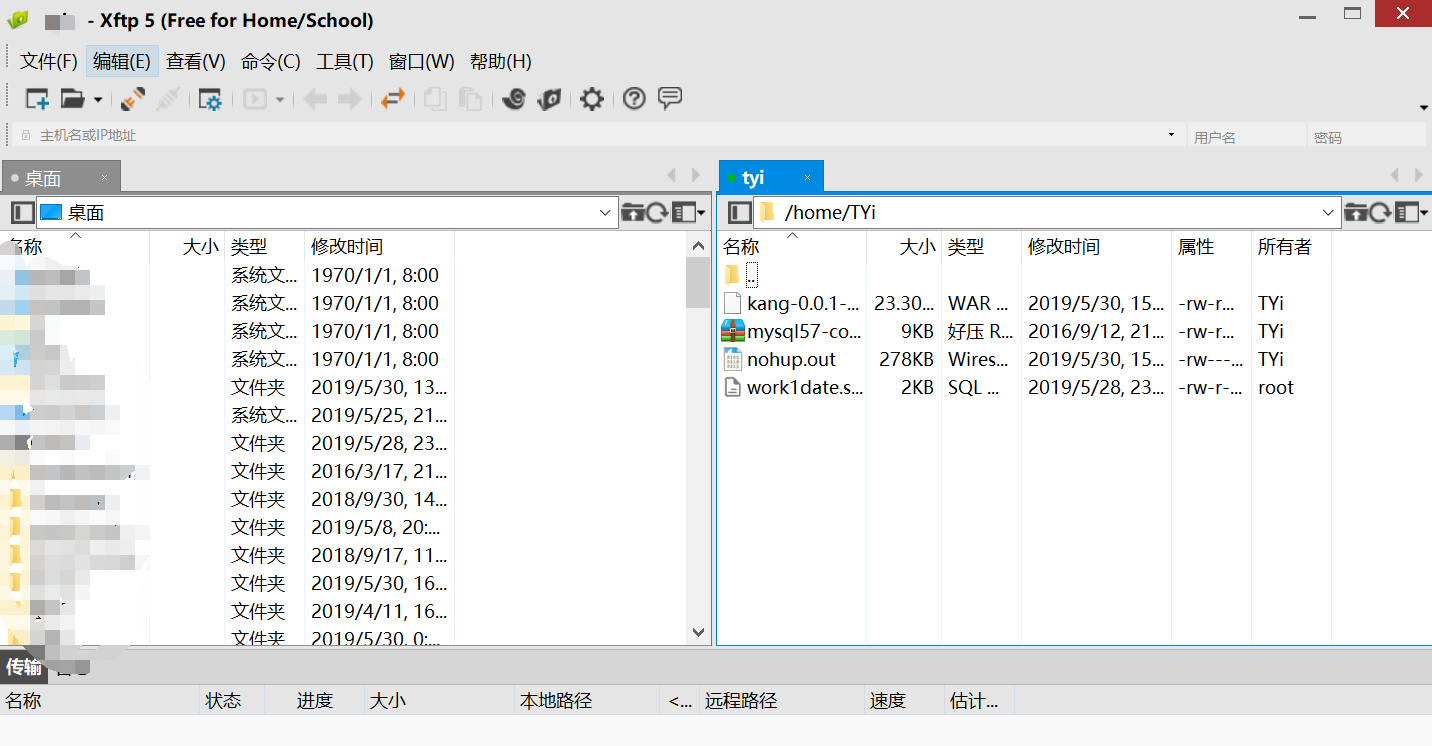The image size is (1432, 746).
Task: Sort local files by 类型 column
Action: click(x=264, y=246)
